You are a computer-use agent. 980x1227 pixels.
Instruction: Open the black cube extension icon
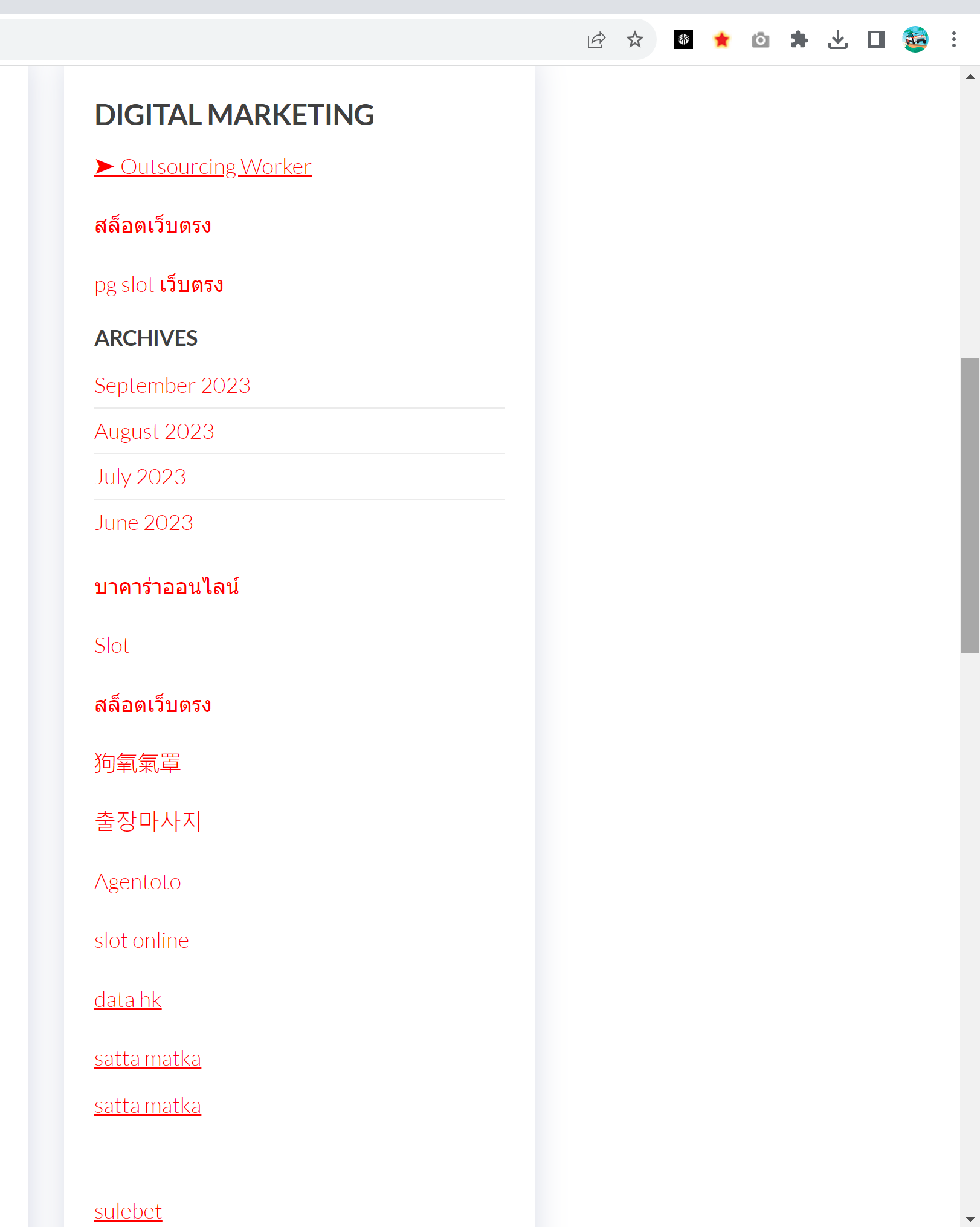pos(683,40)
